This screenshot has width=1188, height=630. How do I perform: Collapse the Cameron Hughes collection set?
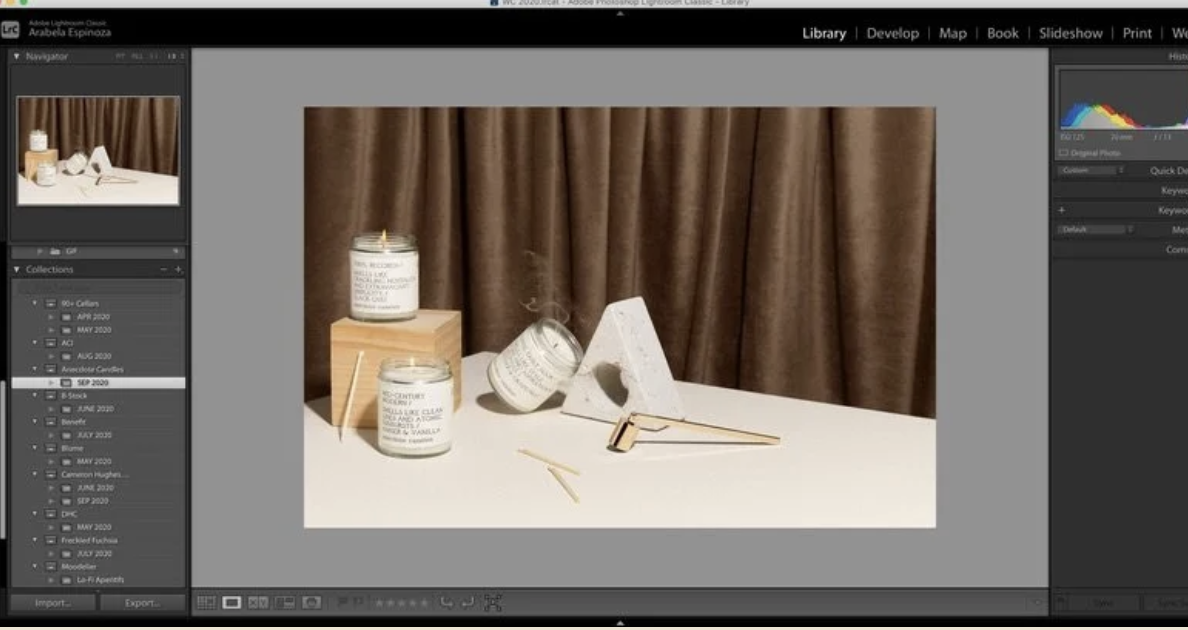pyautogui.click(x=35, y=474)
